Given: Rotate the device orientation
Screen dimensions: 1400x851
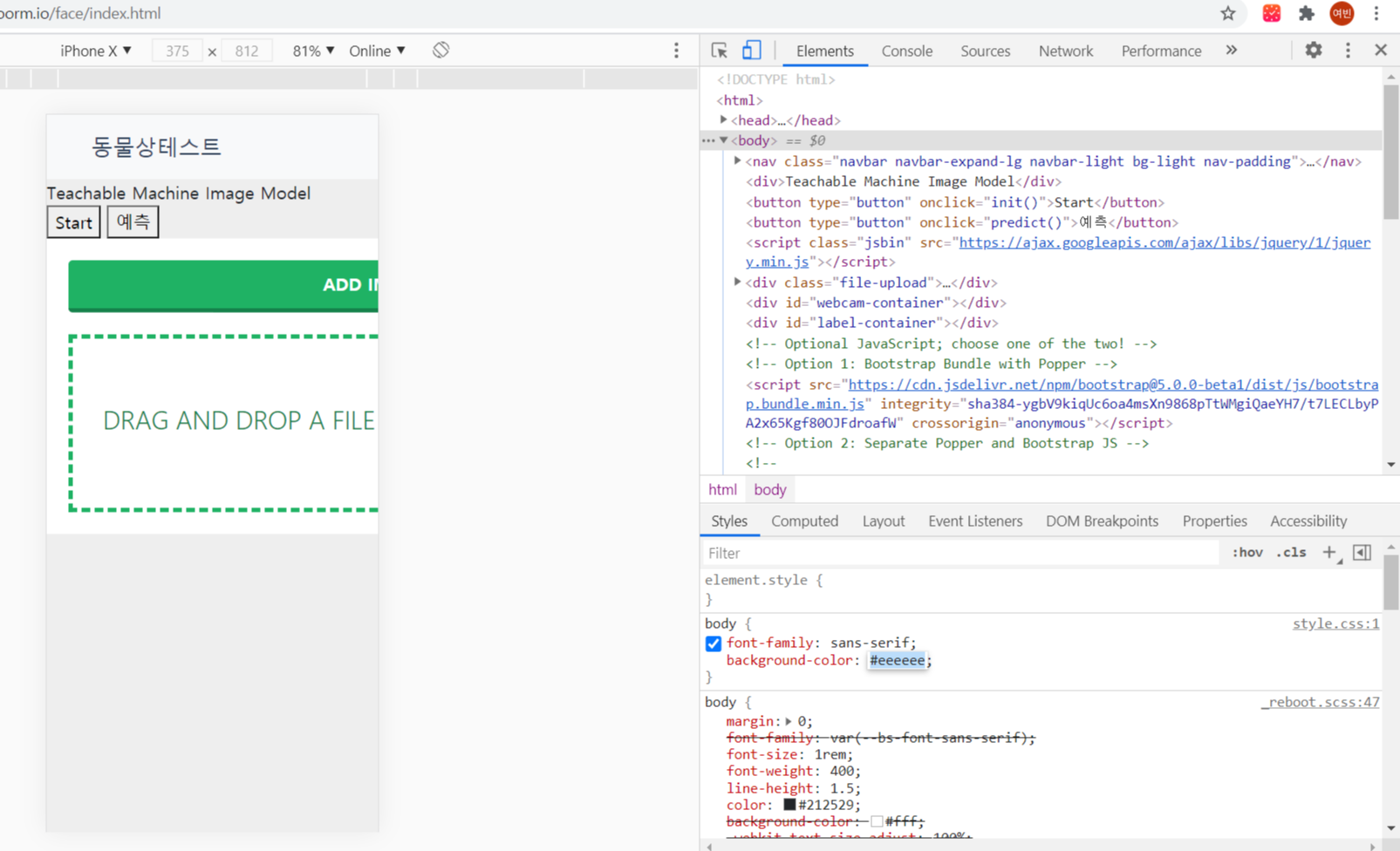Looking at the screenshot, I should pos(440,51).
